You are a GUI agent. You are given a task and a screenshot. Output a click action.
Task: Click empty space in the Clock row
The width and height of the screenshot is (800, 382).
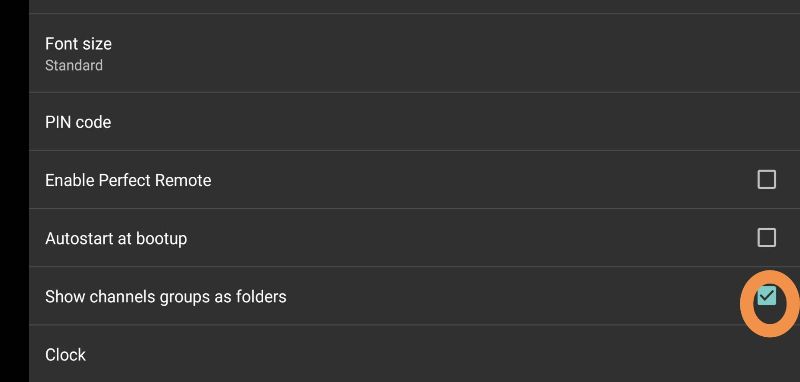[434, 354]
